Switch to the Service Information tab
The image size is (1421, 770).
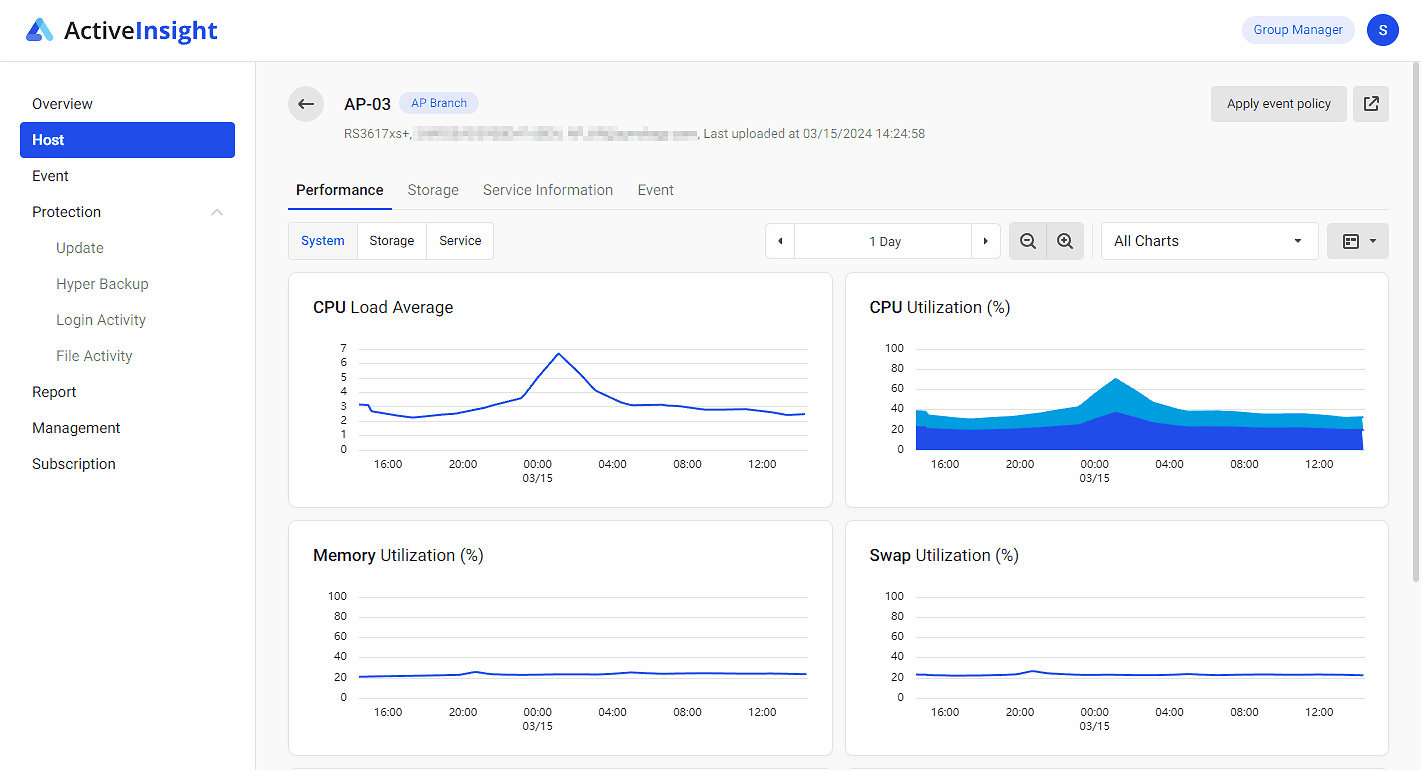[547, 189]
